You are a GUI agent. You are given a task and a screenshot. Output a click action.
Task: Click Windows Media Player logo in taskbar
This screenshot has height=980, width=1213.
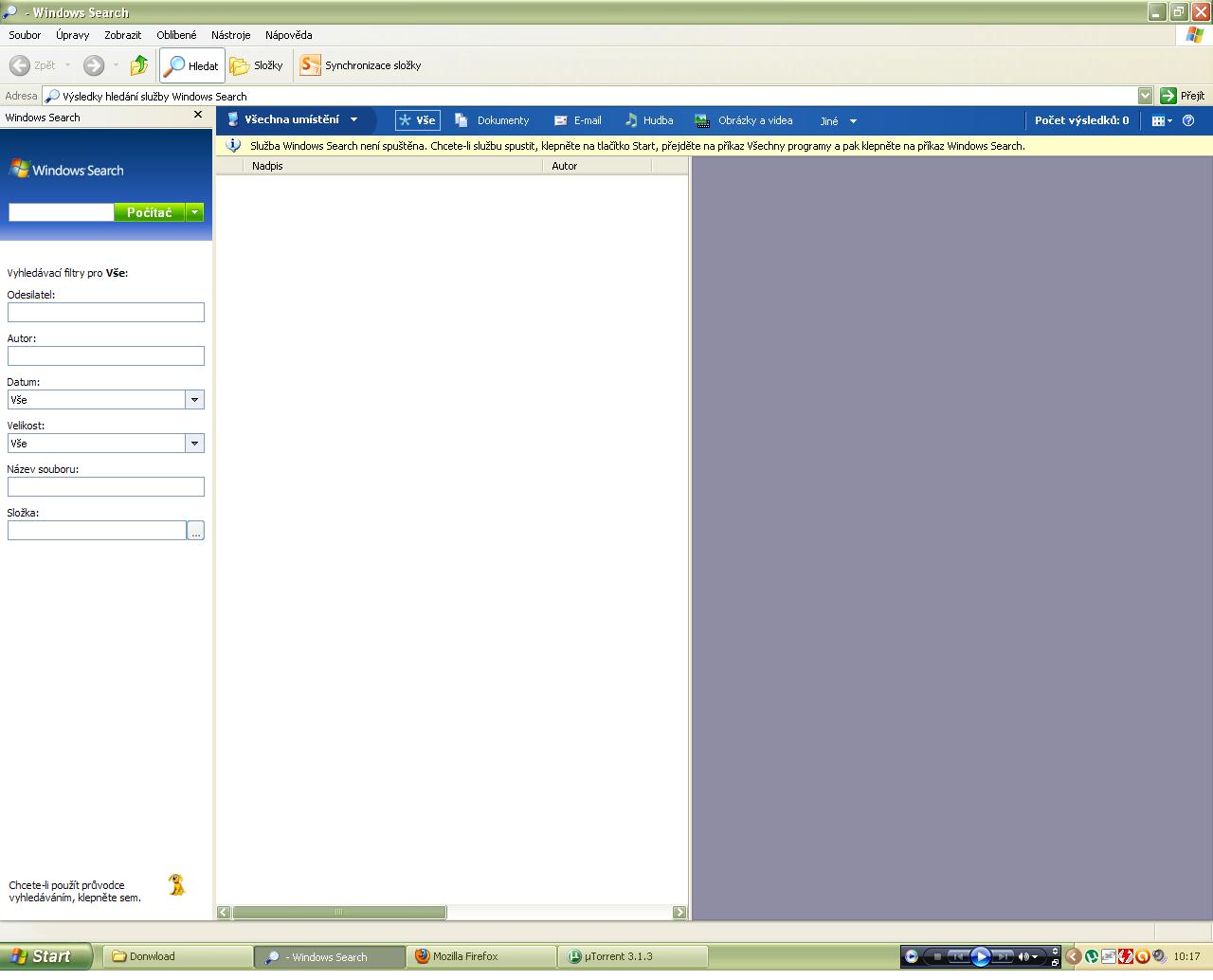coord(912,956)
